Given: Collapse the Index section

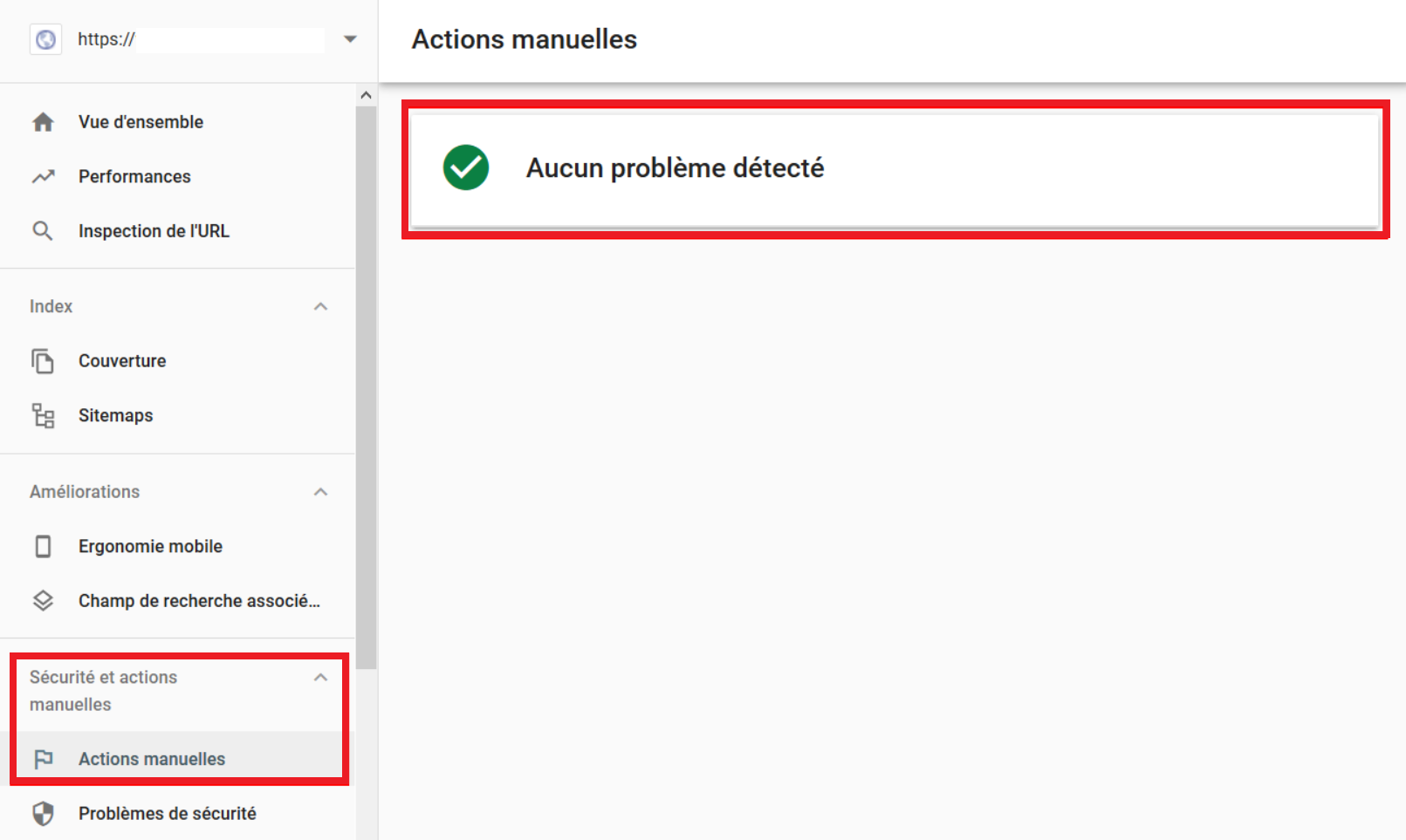Looking at the screenshot, I should [320, 306].
